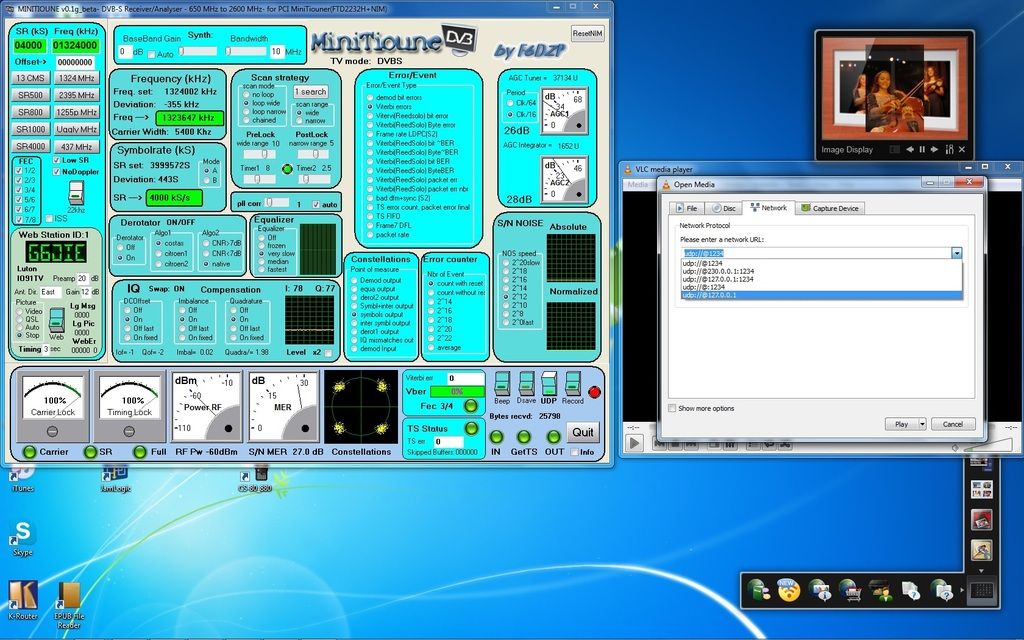Screen dimensions: 1024x640
Task: Open the VLC Media menu
Action: pyautogui.click(x=637, y=185)
